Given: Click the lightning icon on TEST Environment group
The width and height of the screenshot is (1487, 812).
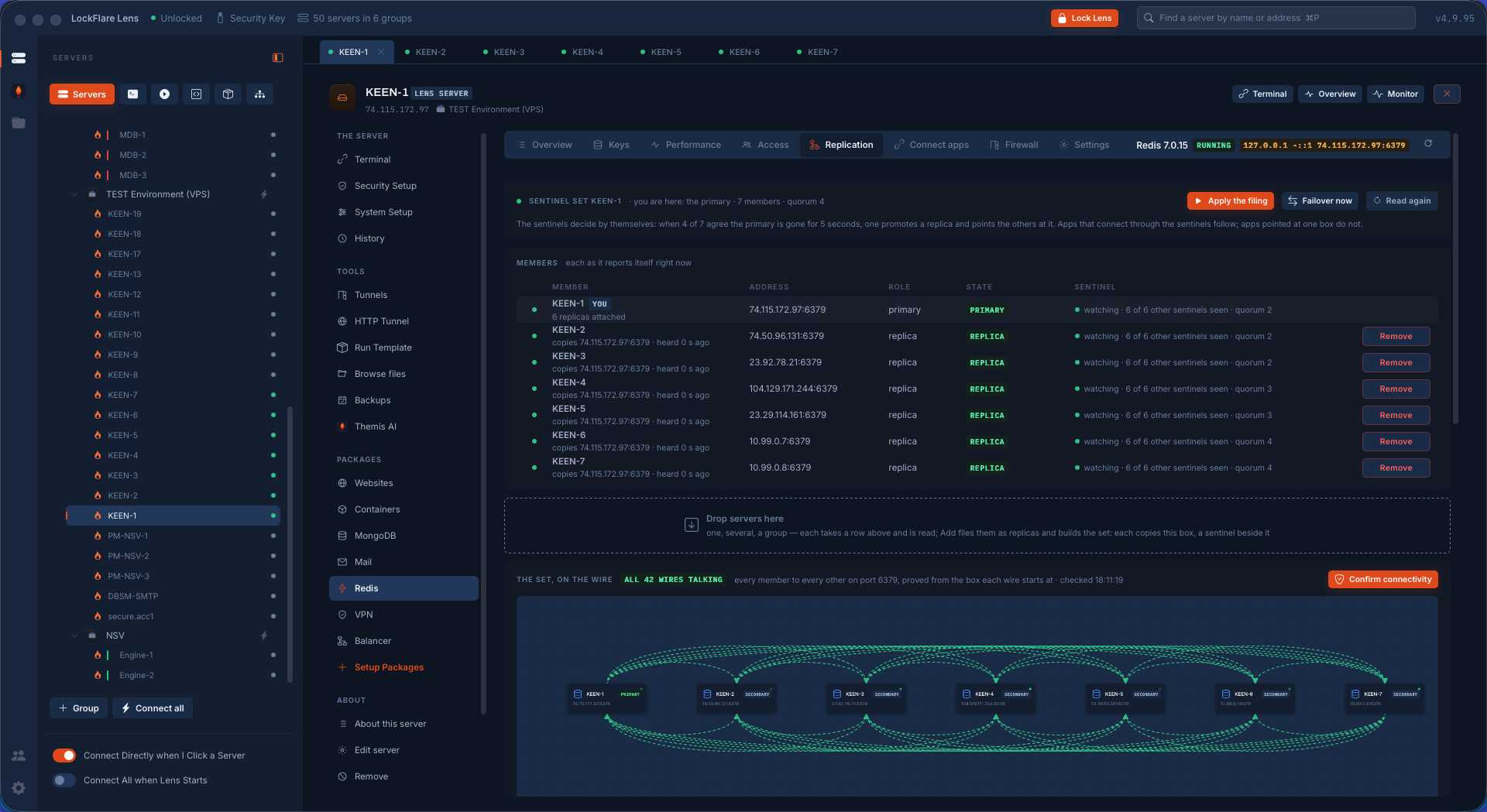Looking at the screenshot, I should 264,194.
